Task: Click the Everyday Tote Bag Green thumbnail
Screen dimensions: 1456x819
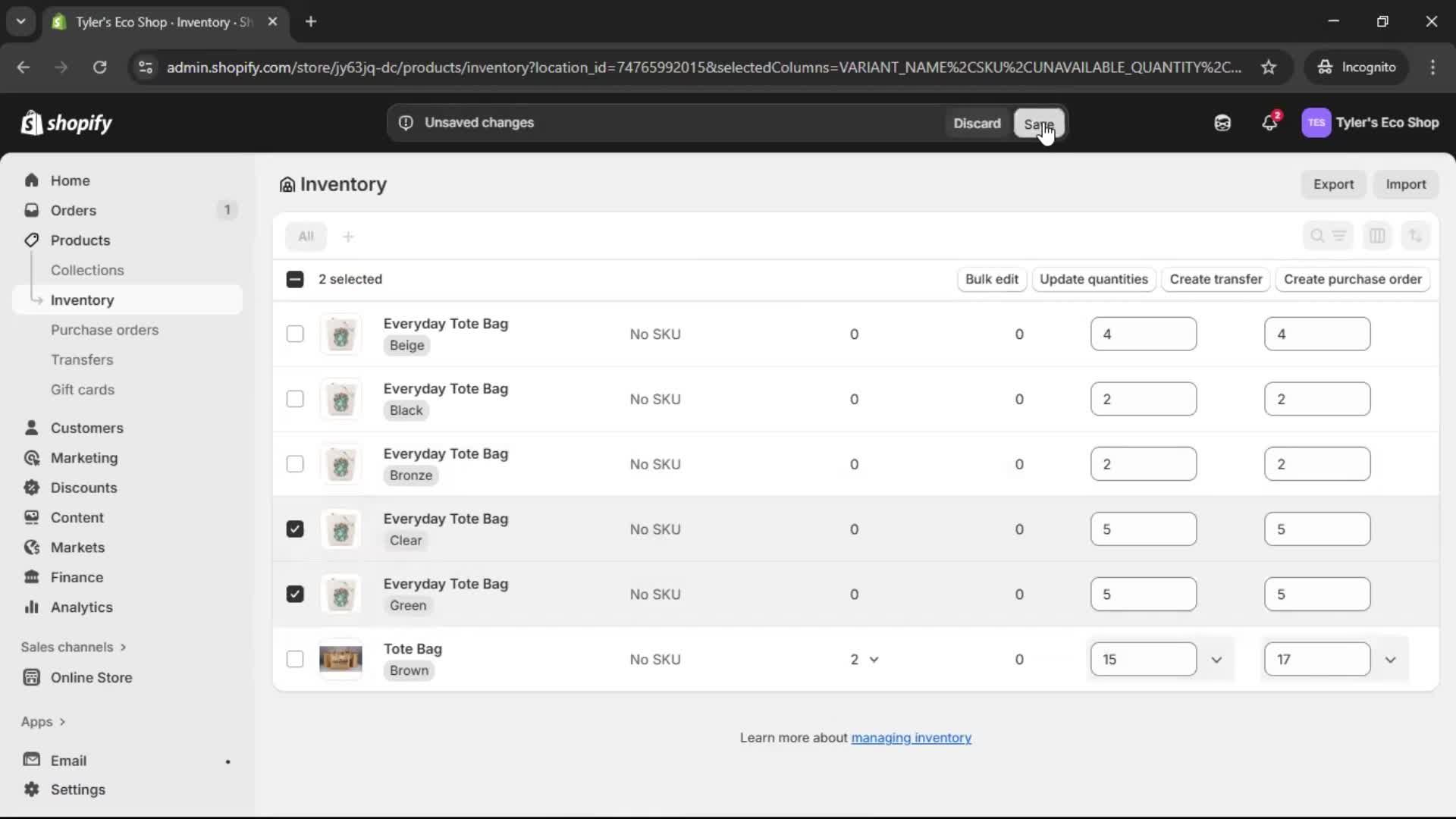Action: 342,594
